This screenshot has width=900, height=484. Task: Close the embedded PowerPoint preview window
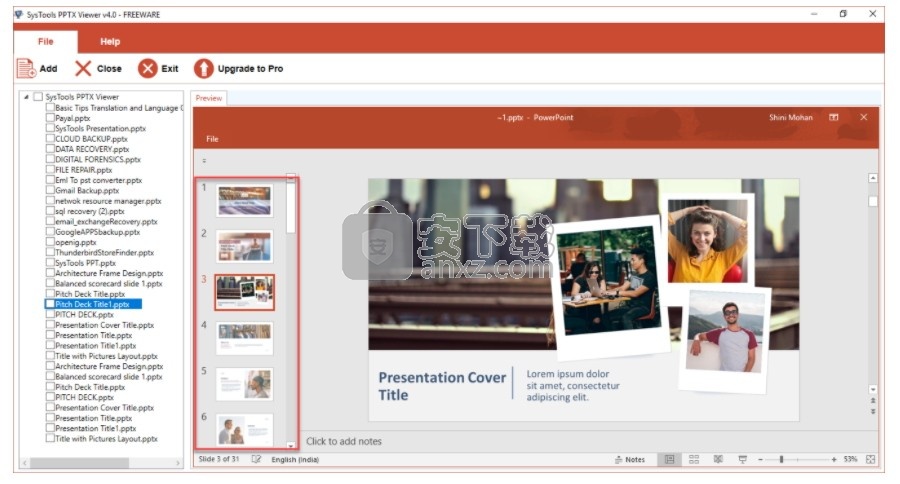pyautogui.click(x=863, y=117)
